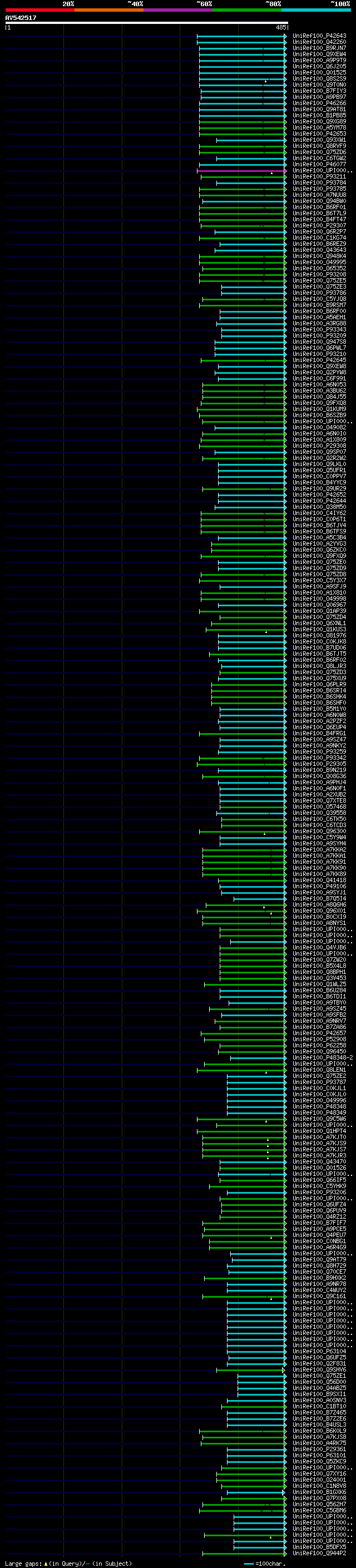Viewport: 356px width, 1568px height.
Task: Open hit UniRef100_P46266
Action: [x=319, y=103]
